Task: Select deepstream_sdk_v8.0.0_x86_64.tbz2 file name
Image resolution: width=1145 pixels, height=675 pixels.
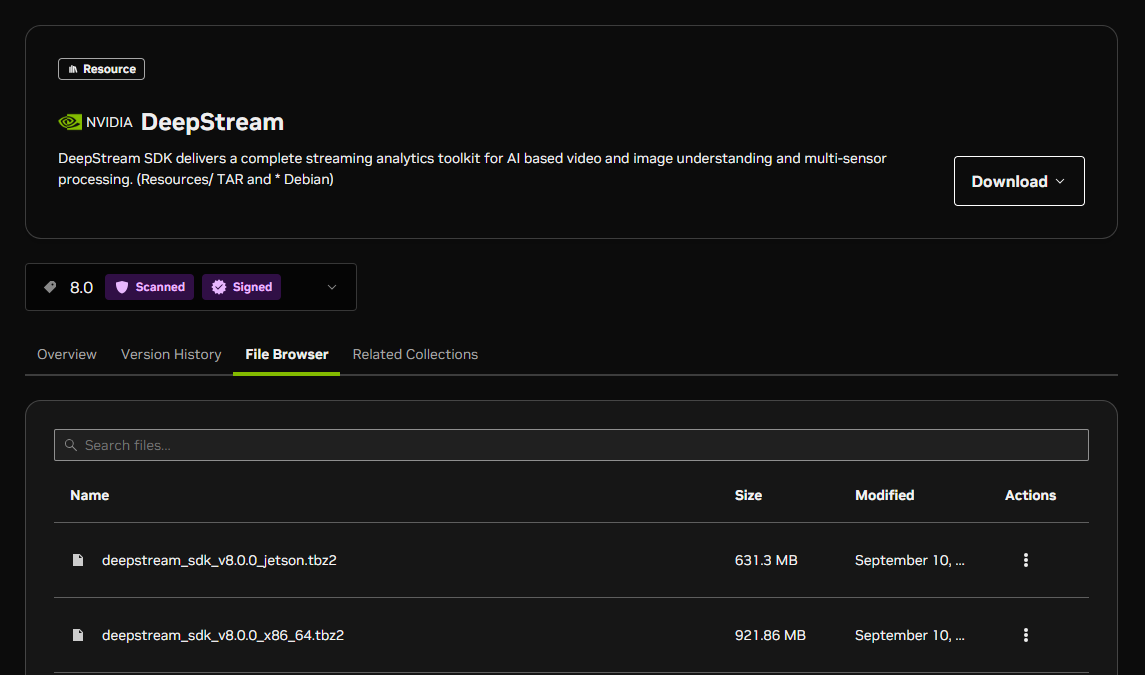Action: coord(223,636)
